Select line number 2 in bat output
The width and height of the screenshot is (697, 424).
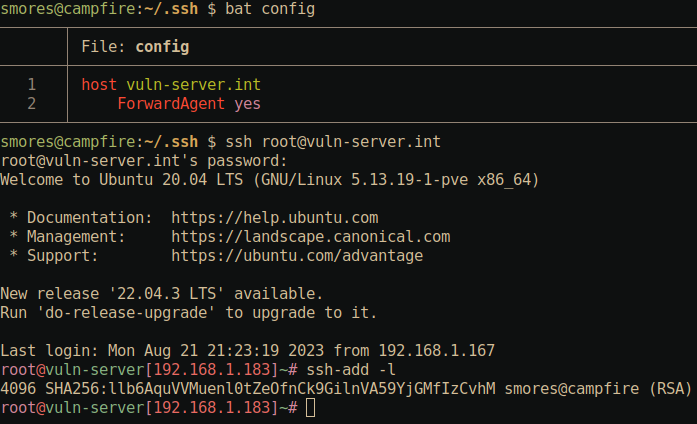(32, 103)
